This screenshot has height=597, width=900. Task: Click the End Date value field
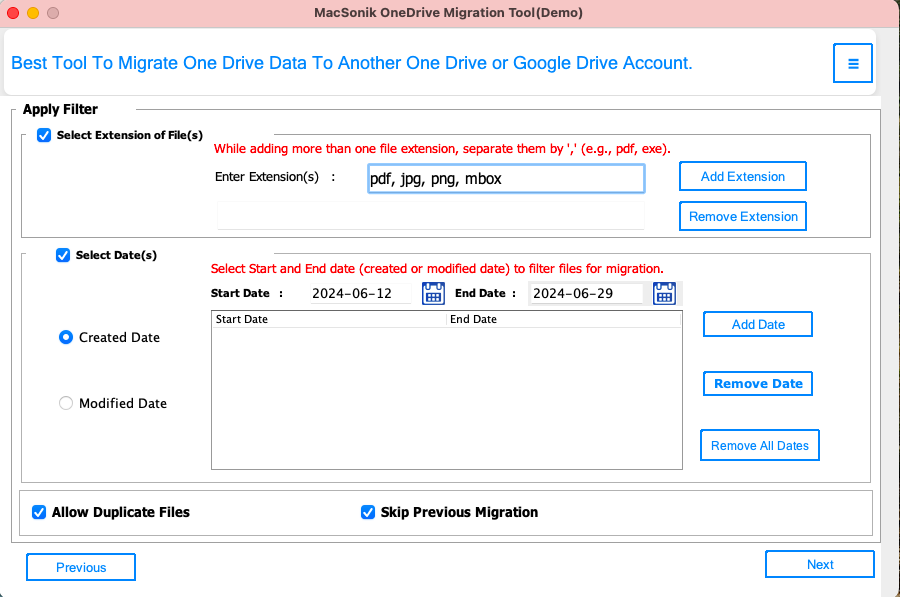[586, 293]
